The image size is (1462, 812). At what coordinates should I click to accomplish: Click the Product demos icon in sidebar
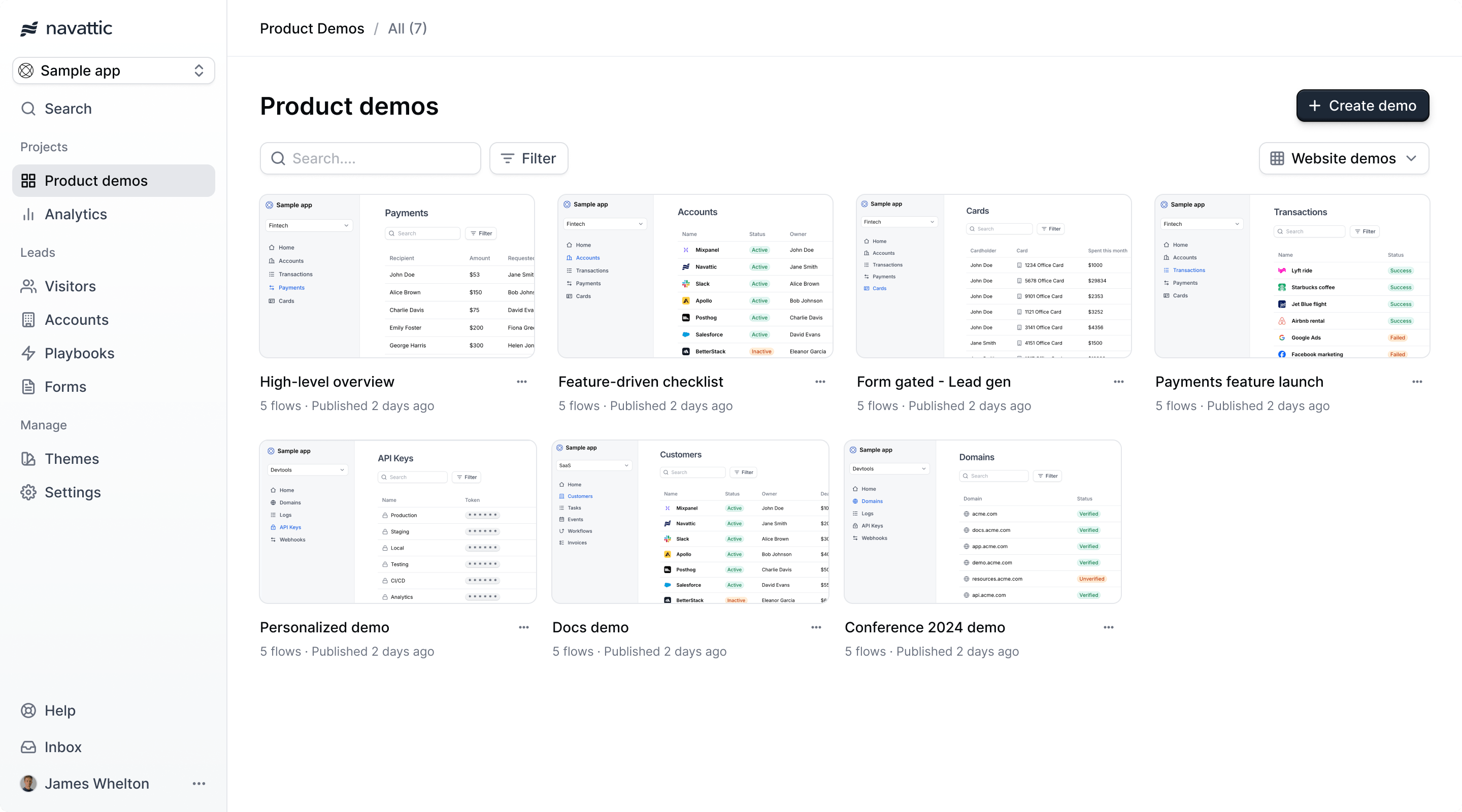coord(28,180)
